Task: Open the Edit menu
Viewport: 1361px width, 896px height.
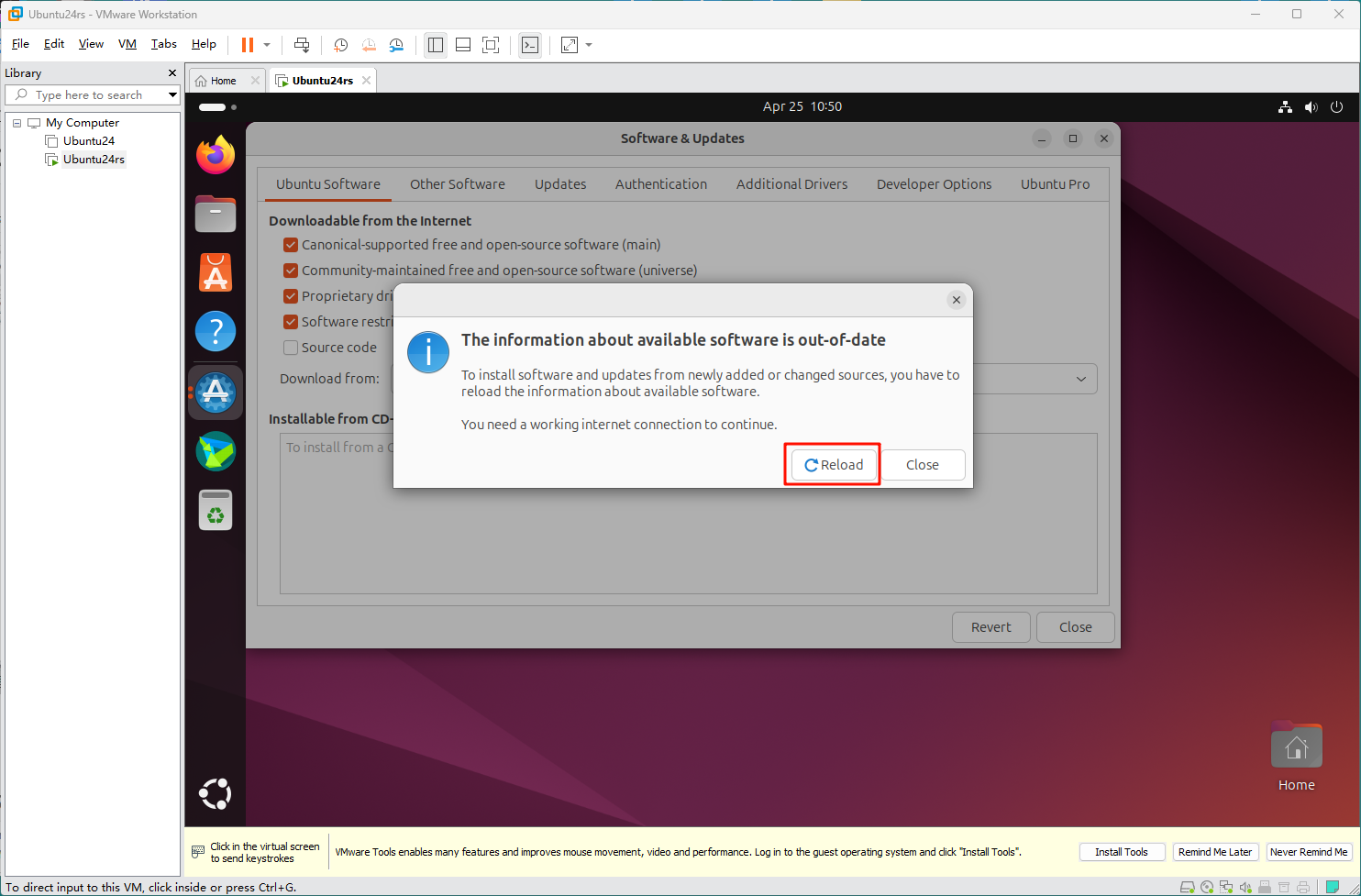Action: pos(54,44)
